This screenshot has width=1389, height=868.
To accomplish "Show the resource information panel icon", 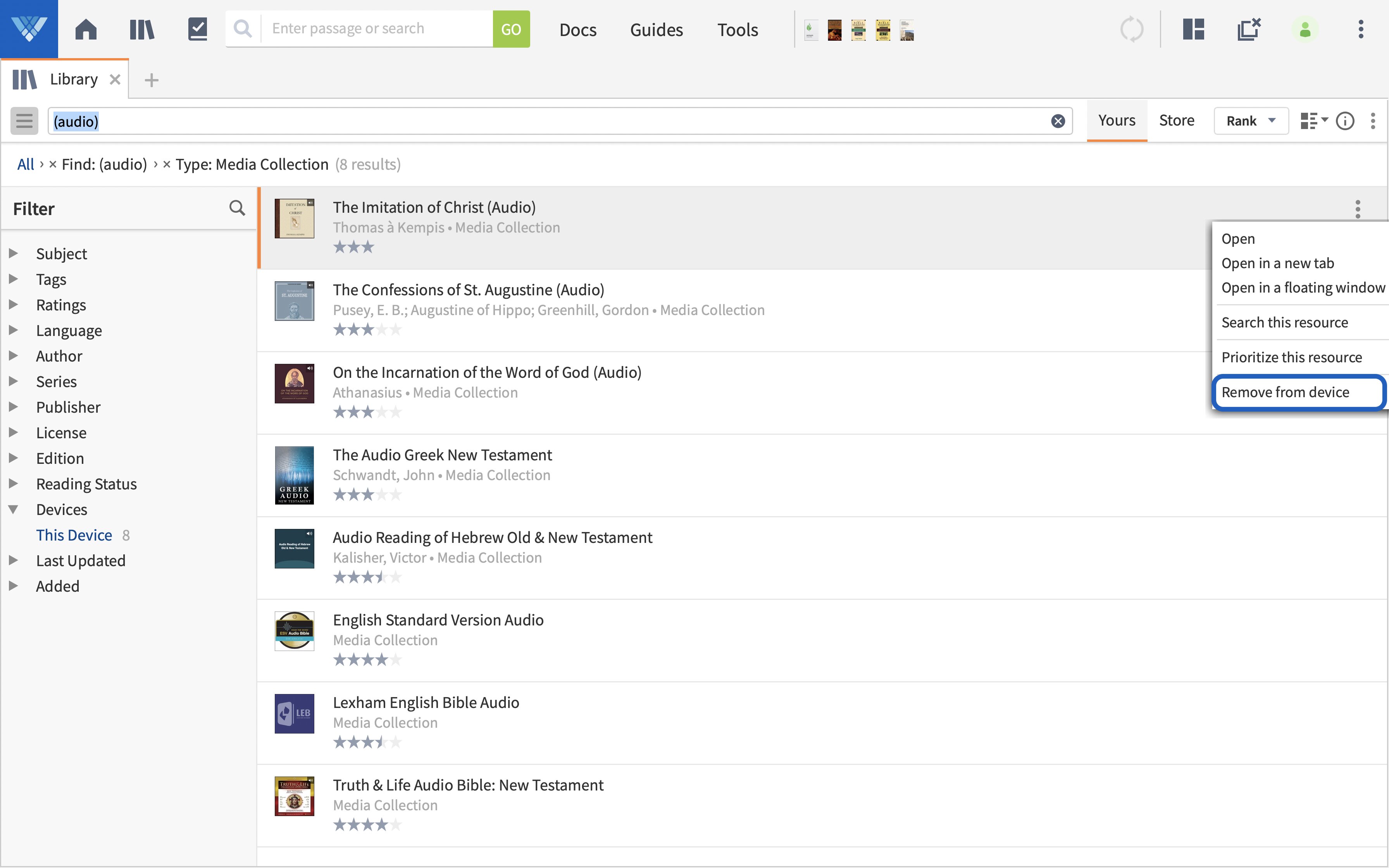I will coord(1345,121).
